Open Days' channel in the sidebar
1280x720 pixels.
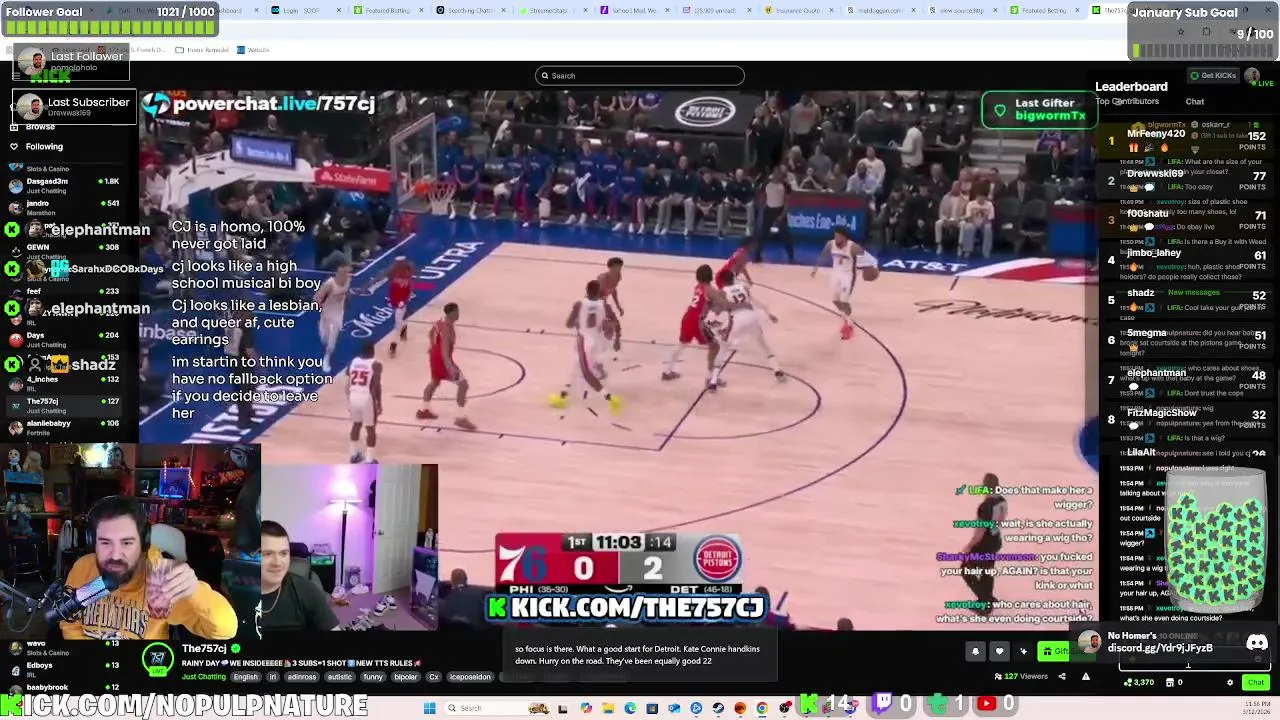64,339
